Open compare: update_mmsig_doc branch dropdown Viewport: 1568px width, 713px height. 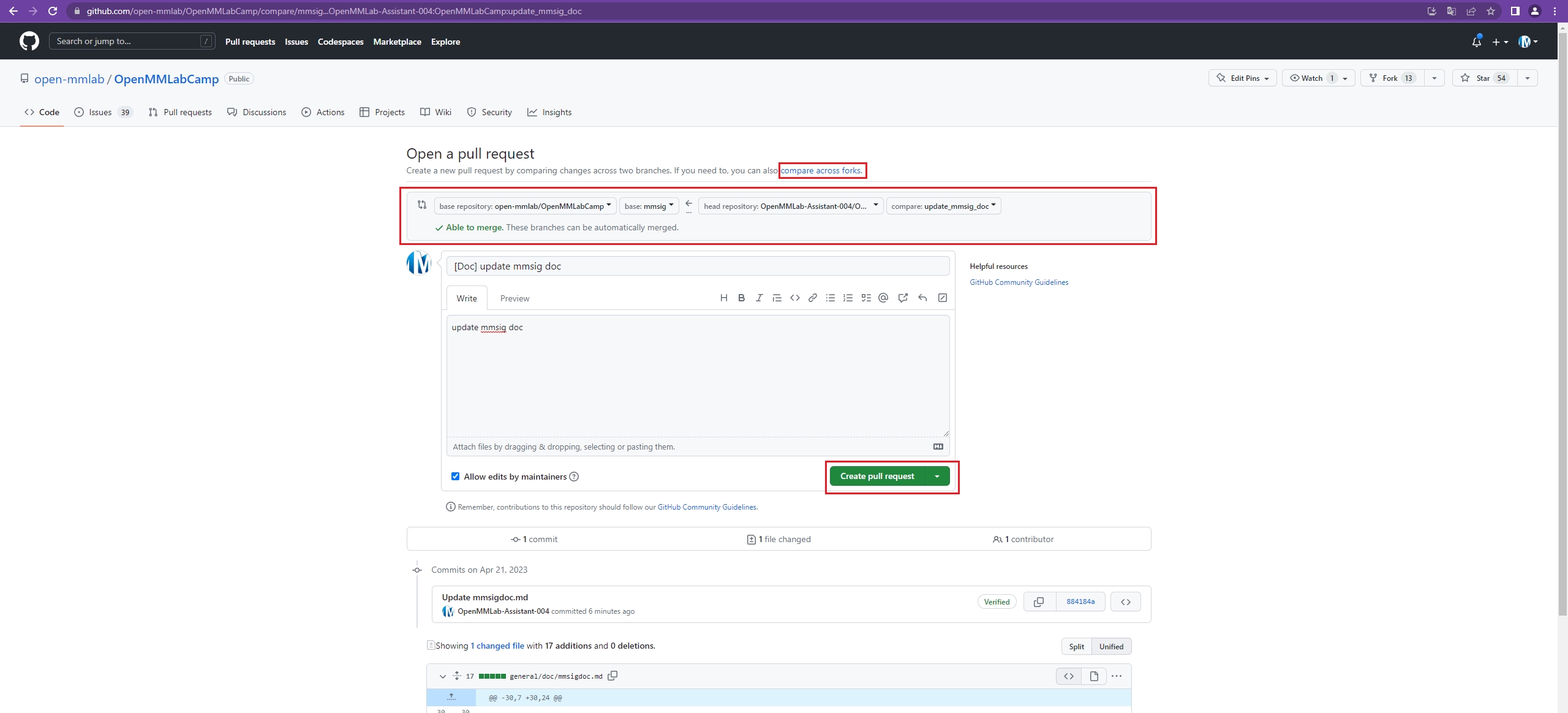(943, 206)
